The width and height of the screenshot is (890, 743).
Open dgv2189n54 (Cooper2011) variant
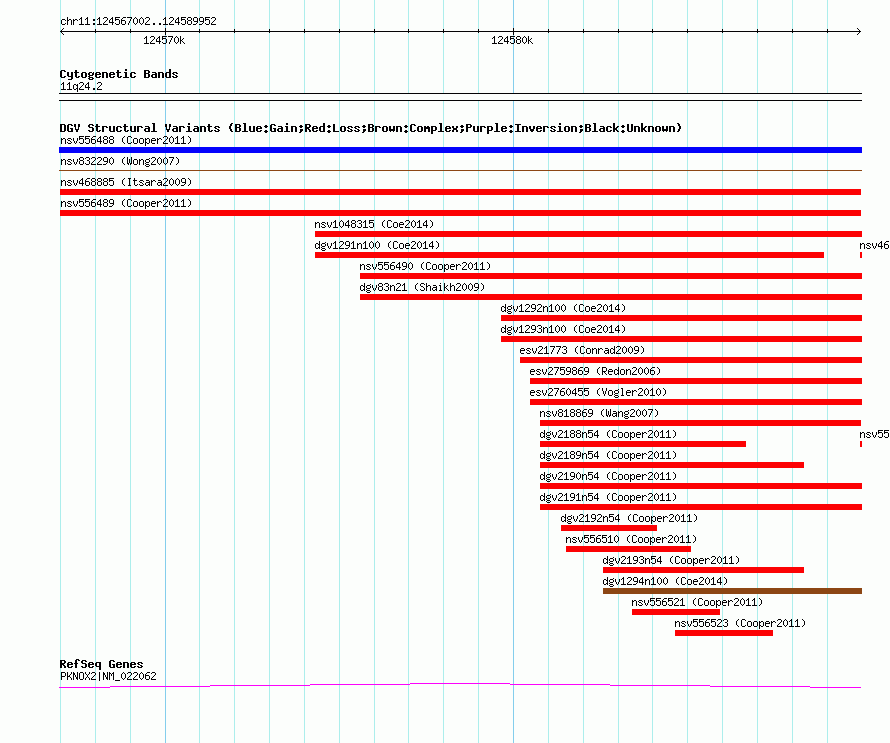click(x=608, y=455)
